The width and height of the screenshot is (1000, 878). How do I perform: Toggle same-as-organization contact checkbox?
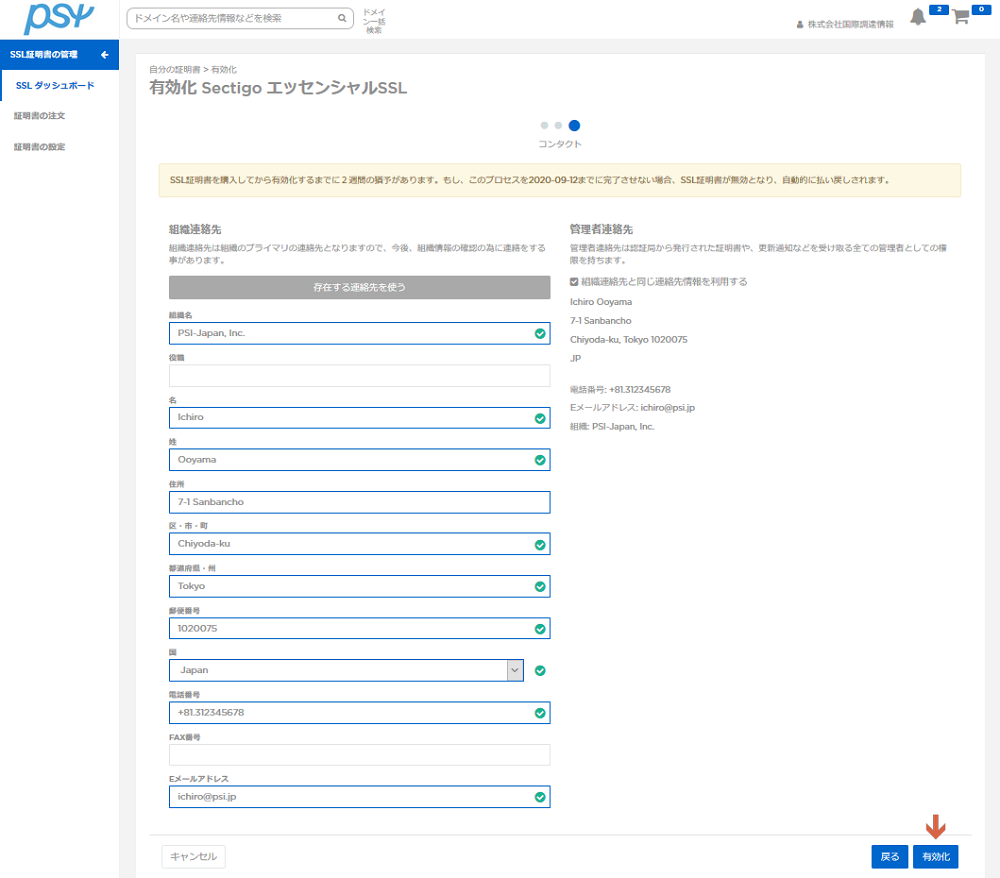(x=574, y=282)
